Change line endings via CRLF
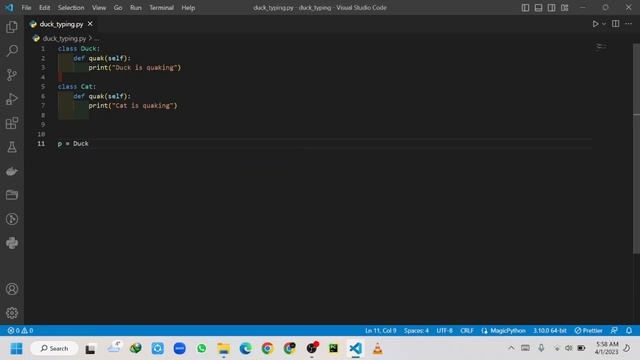 (467, 330)
